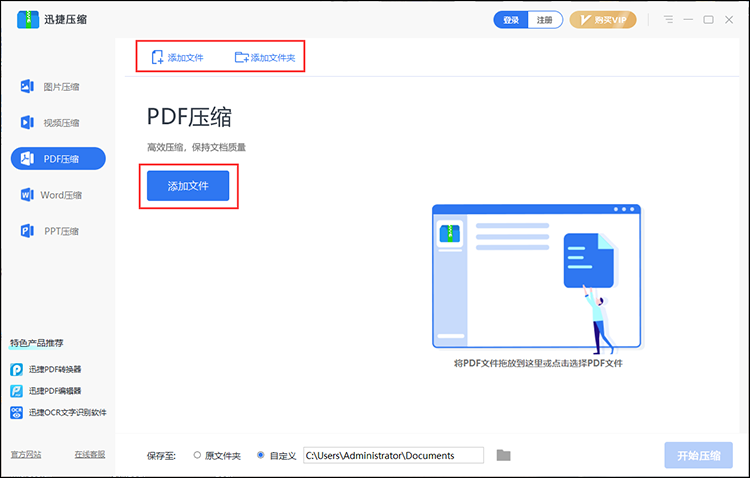Click the 开始压缩 start button
This screenshot has height=478, width=750.
tap(698, 456)
